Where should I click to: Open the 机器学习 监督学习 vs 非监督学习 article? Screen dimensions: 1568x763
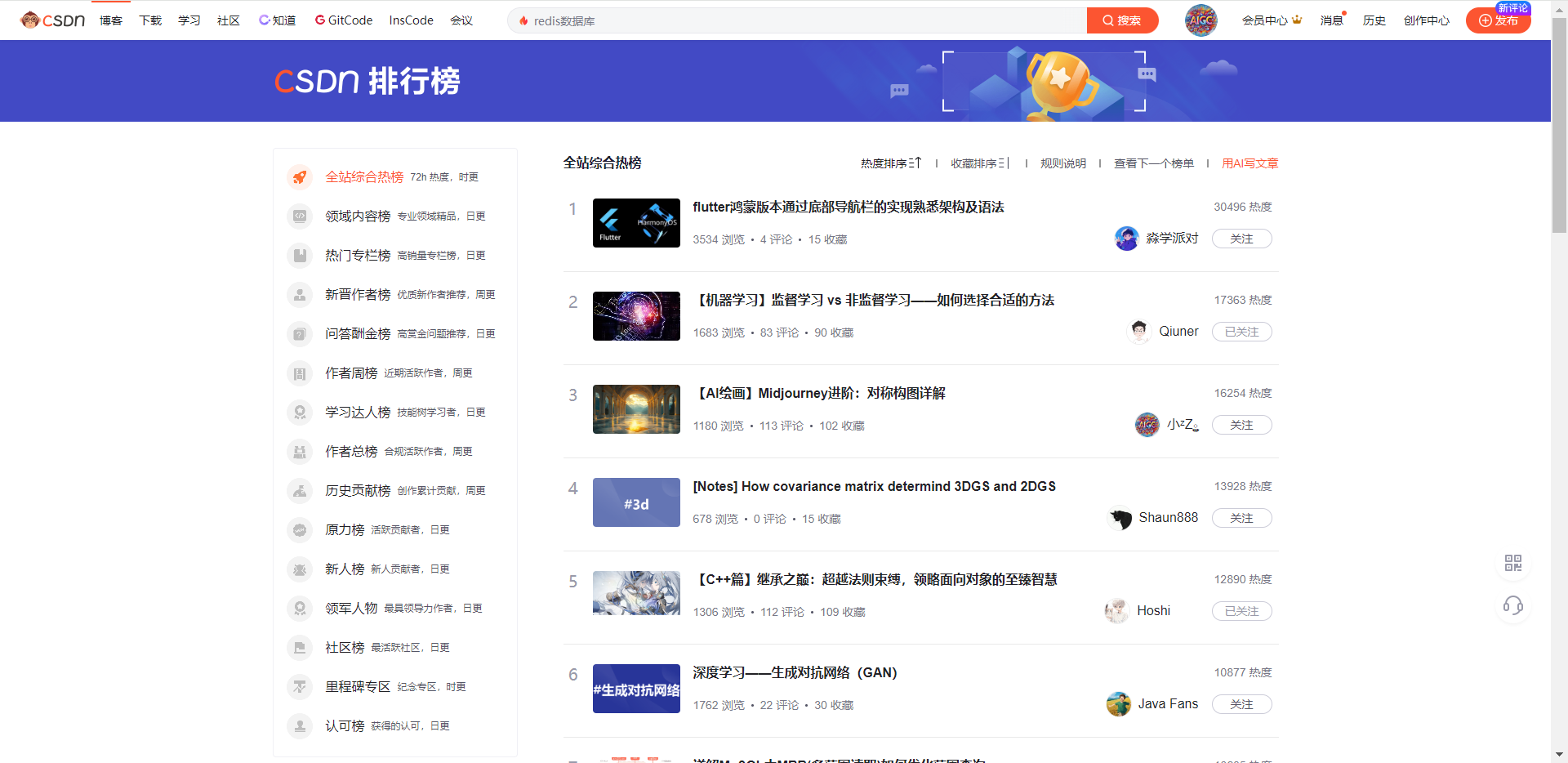tap(874, 301)
